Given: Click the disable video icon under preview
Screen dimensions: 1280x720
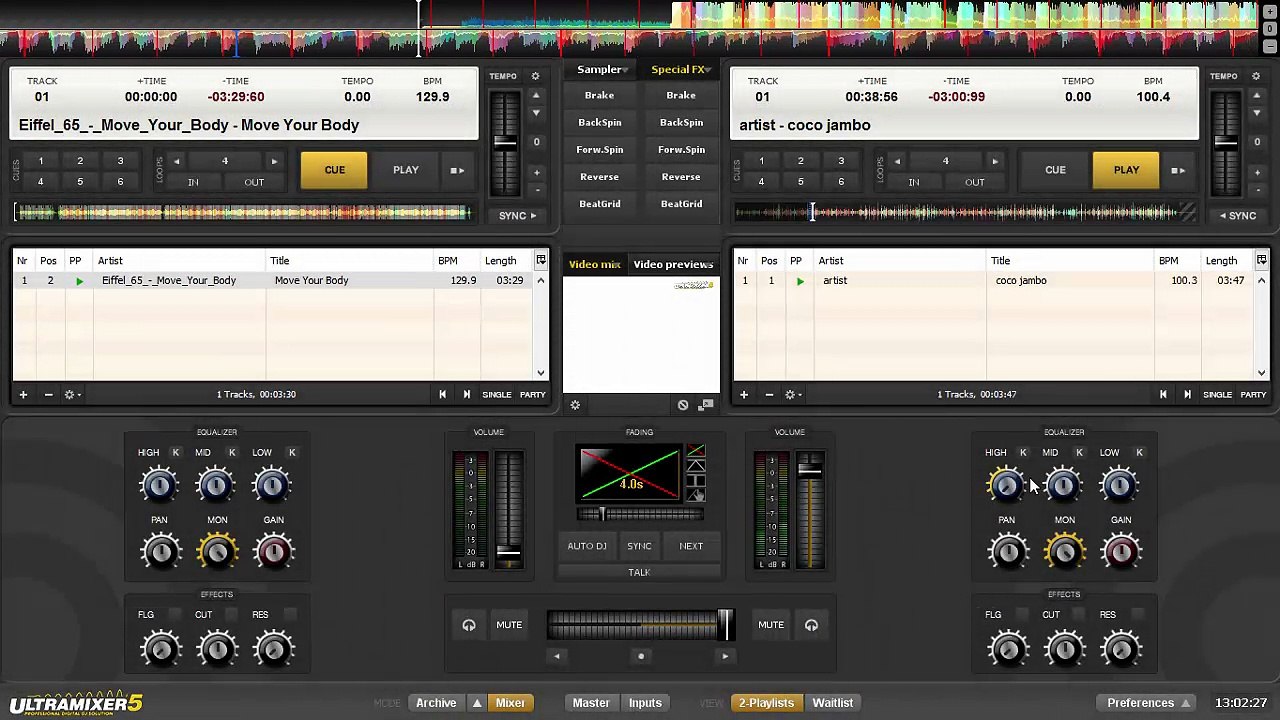Looking at the screenshot, I should 683,405.
